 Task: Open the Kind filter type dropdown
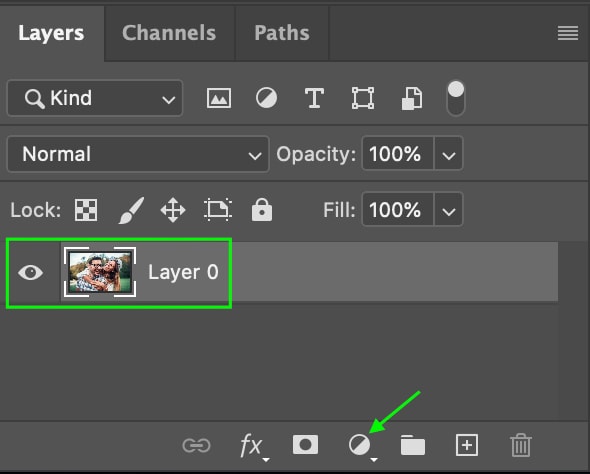coord(95,98)
